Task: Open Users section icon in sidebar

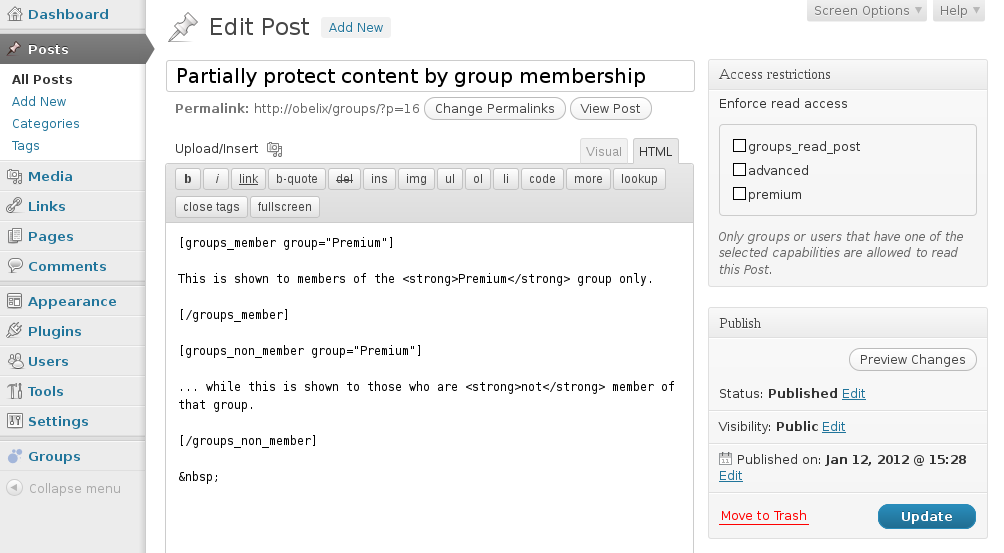Action: pos(14,361)
